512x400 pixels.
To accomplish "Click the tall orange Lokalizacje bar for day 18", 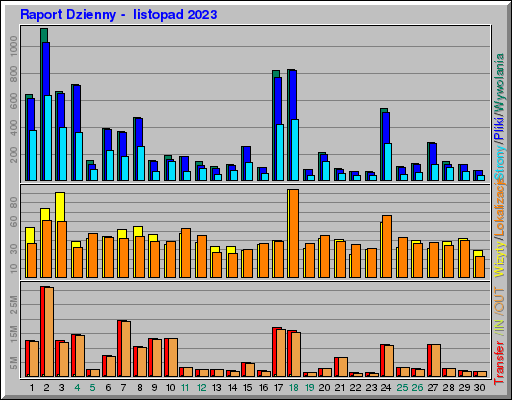I will [294, 233].
